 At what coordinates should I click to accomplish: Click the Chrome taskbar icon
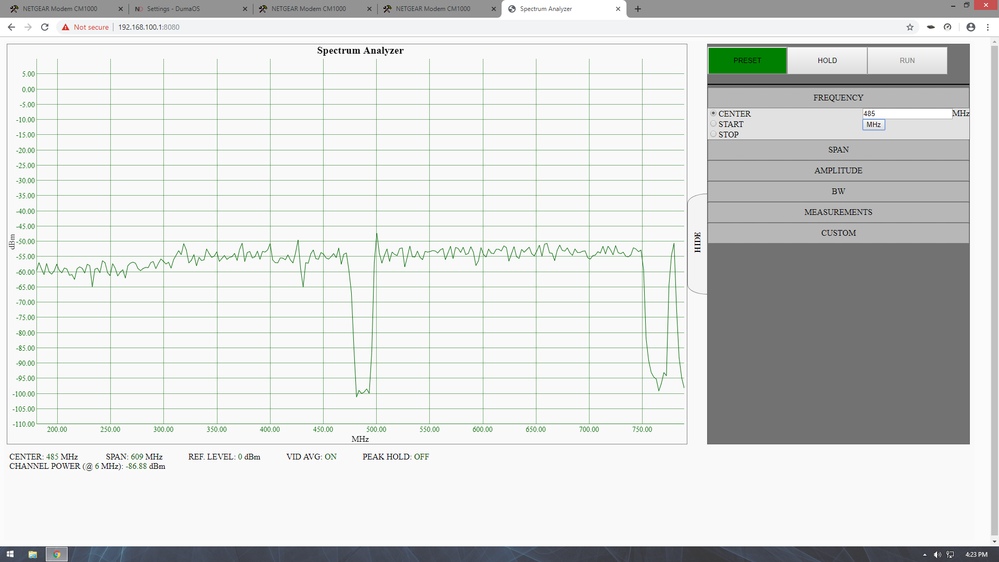(x=57, y=554)
